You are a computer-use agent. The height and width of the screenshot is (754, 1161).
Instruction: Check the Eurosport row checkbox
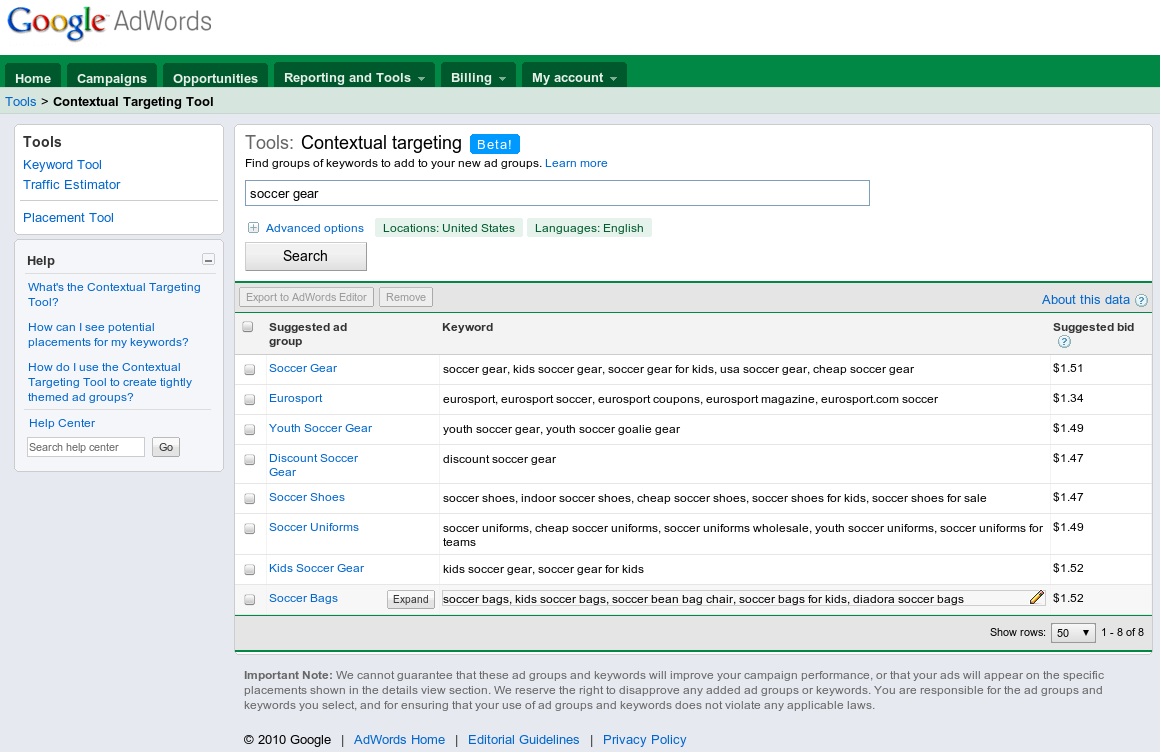250,399
